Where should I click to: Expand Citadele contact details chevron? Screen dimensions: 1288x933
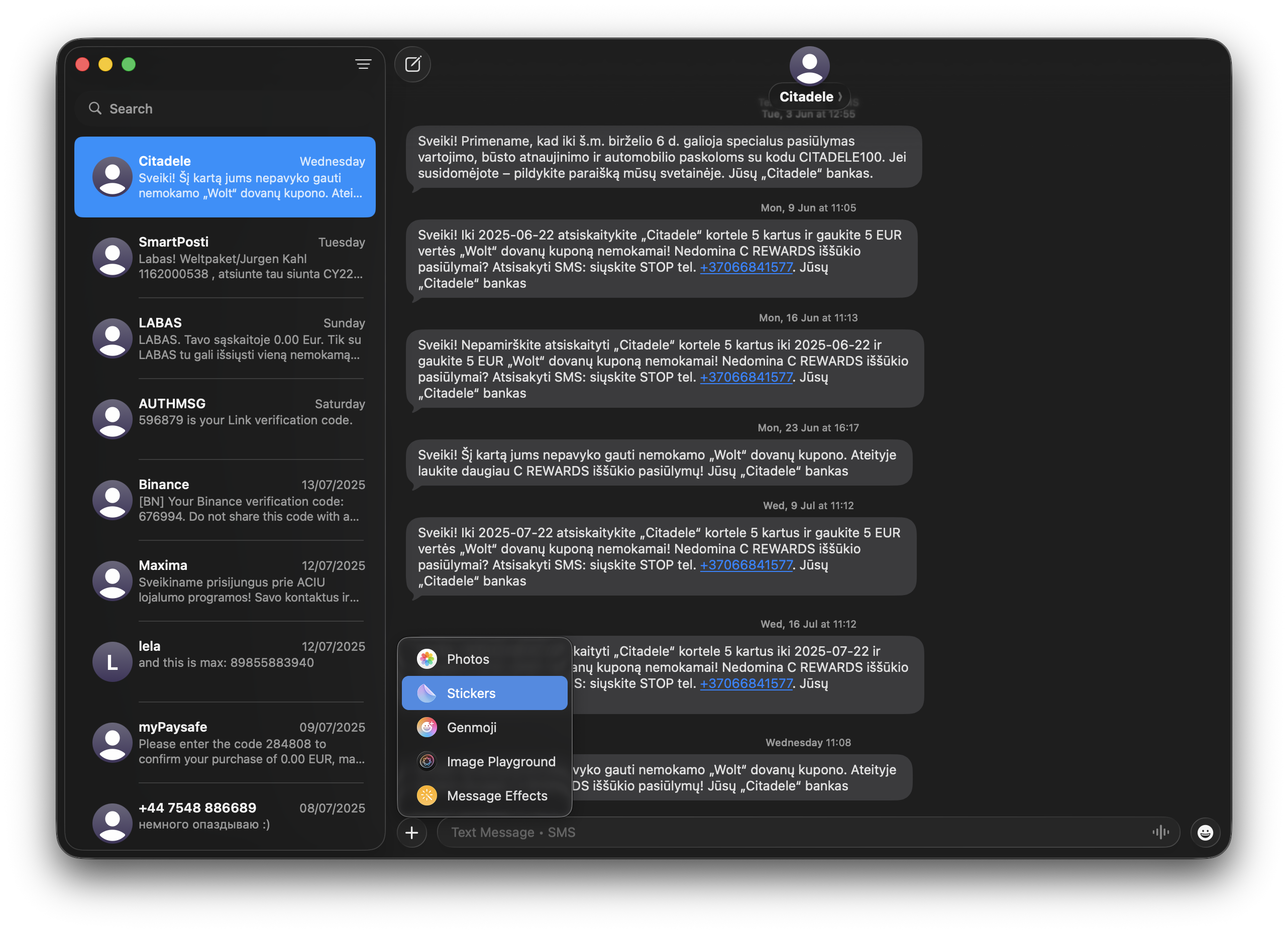pyautogui.click(x=840, y=97)
